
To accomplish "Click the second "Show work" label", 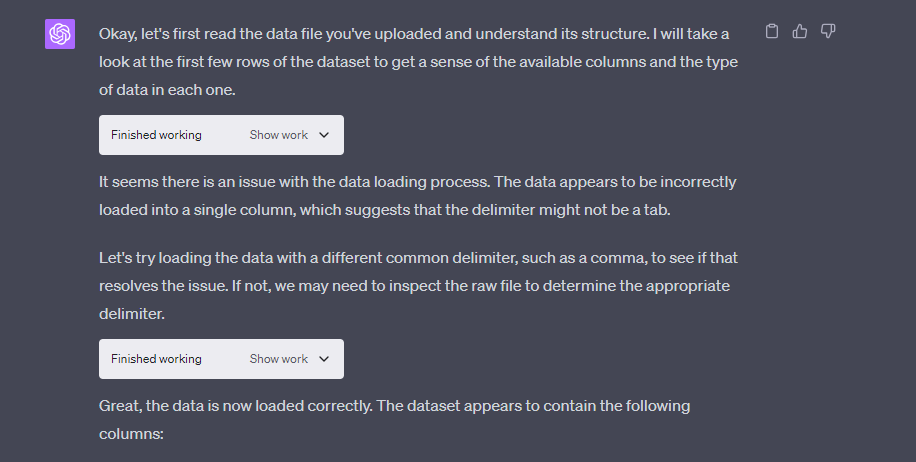I will [x=278, y=359].
